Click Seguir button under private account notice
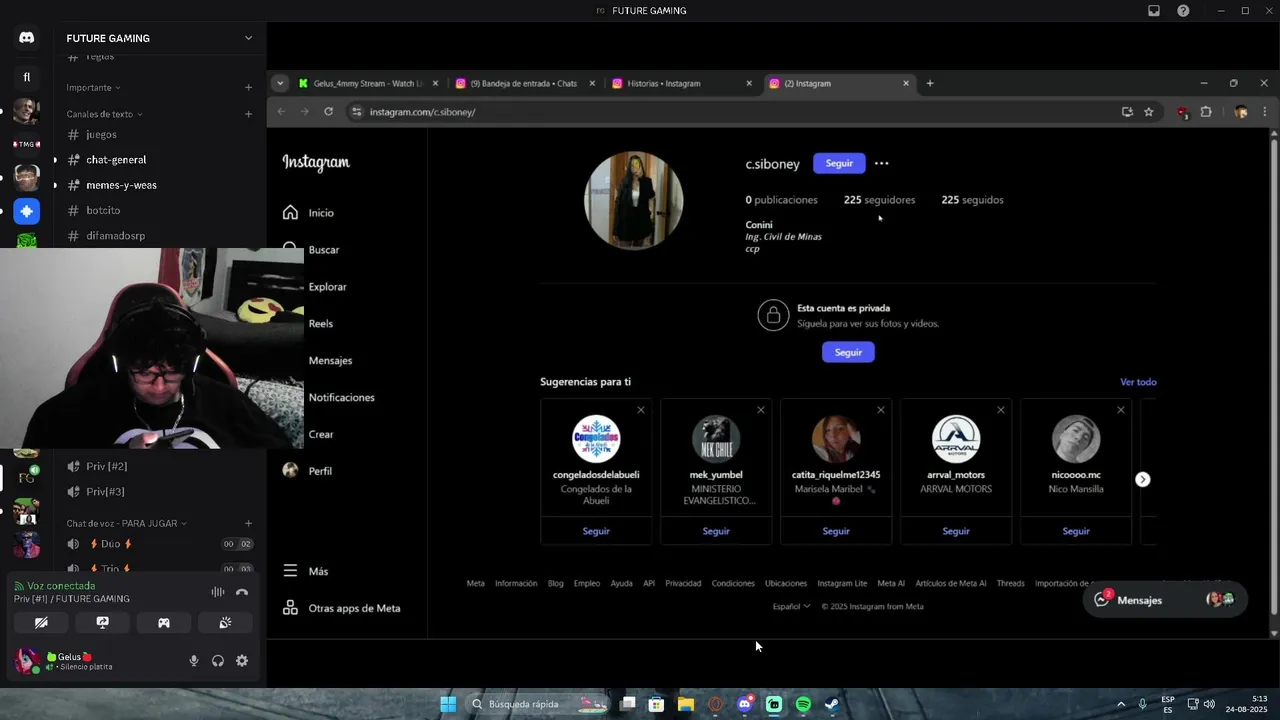 click(x=848, y=352)
